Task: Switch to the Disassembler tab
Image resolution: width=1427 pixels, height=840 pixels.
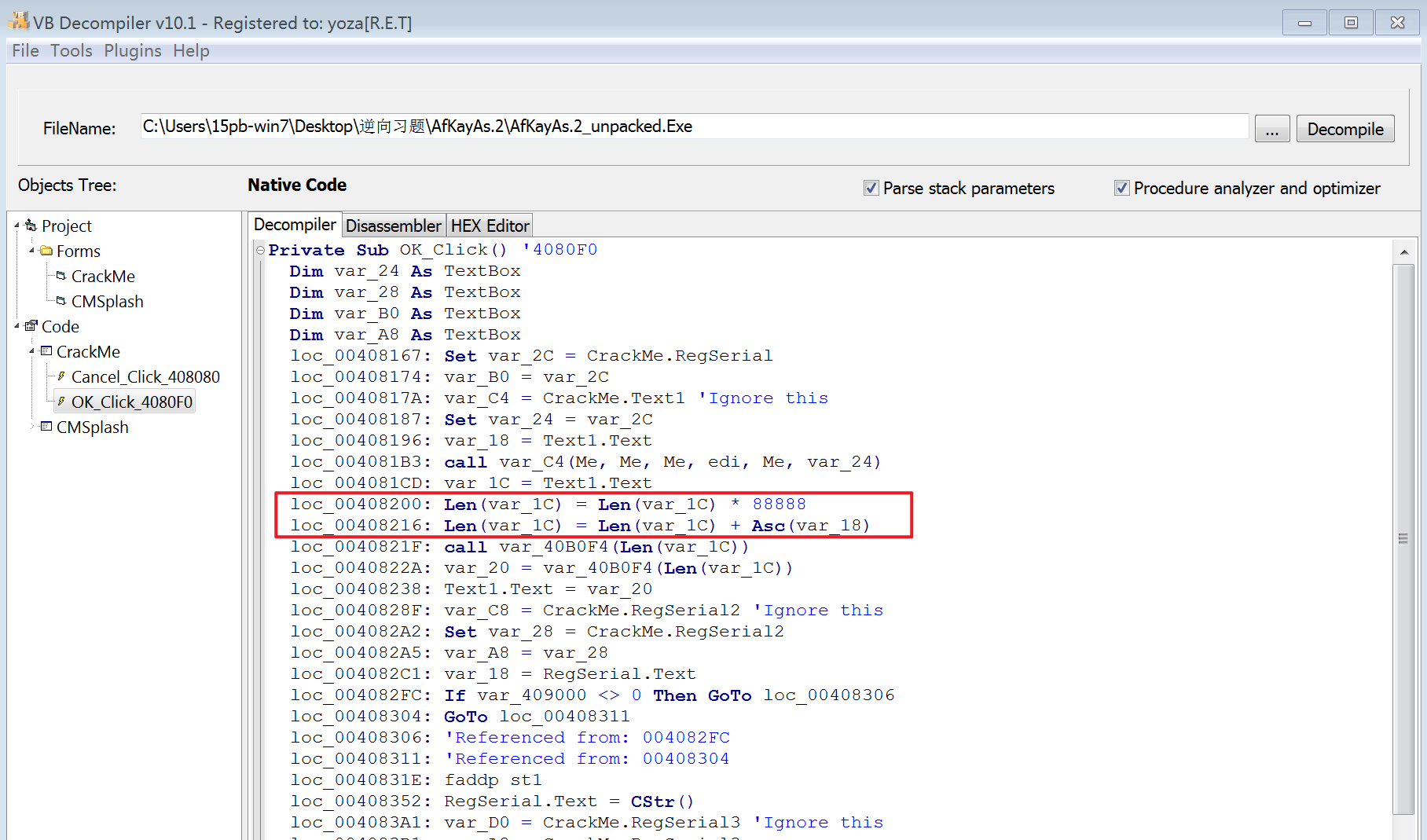Action: [x=394, y=226]
